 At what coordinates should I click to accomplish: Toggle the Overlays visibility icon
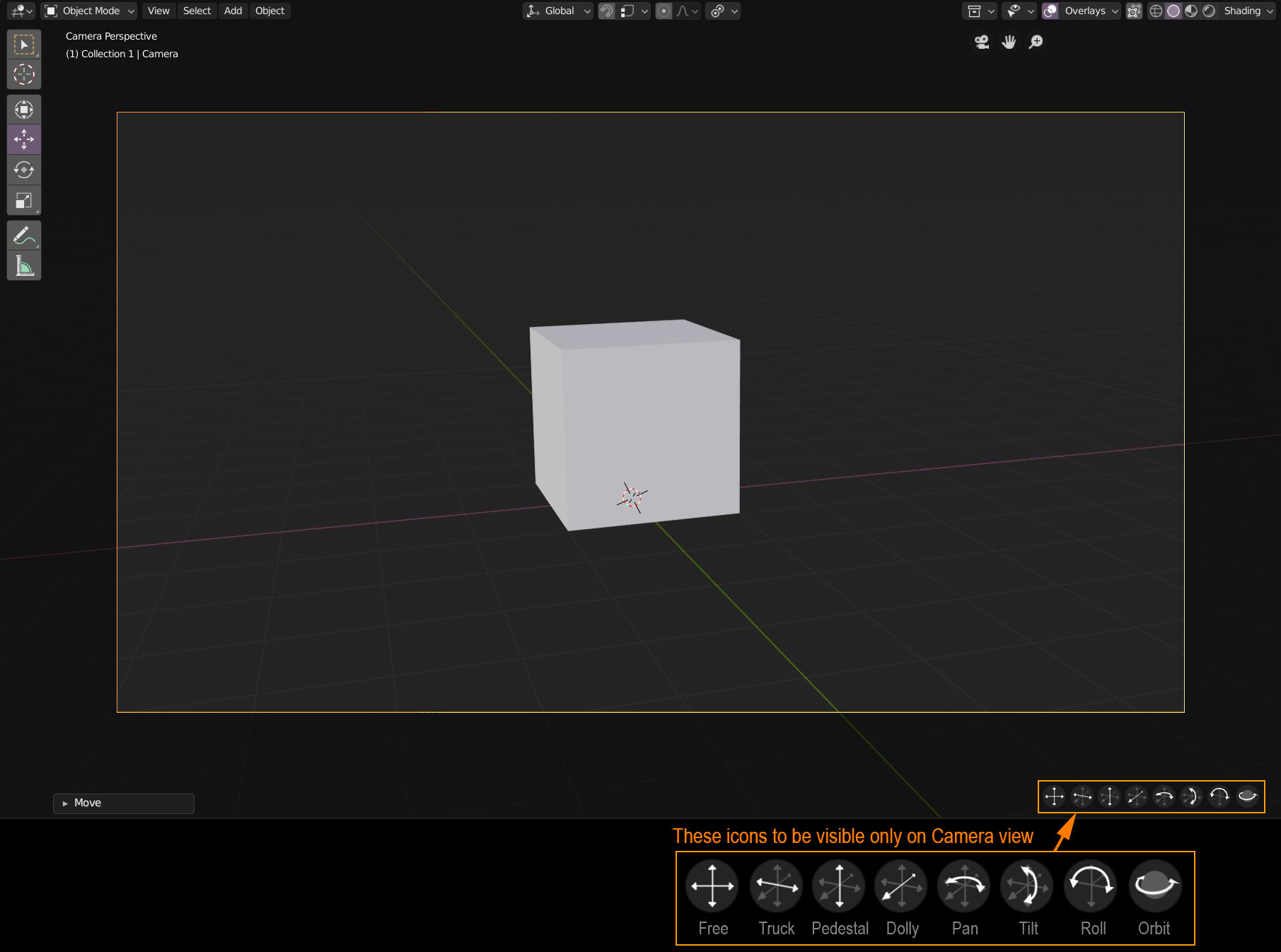click(1050, 11)
